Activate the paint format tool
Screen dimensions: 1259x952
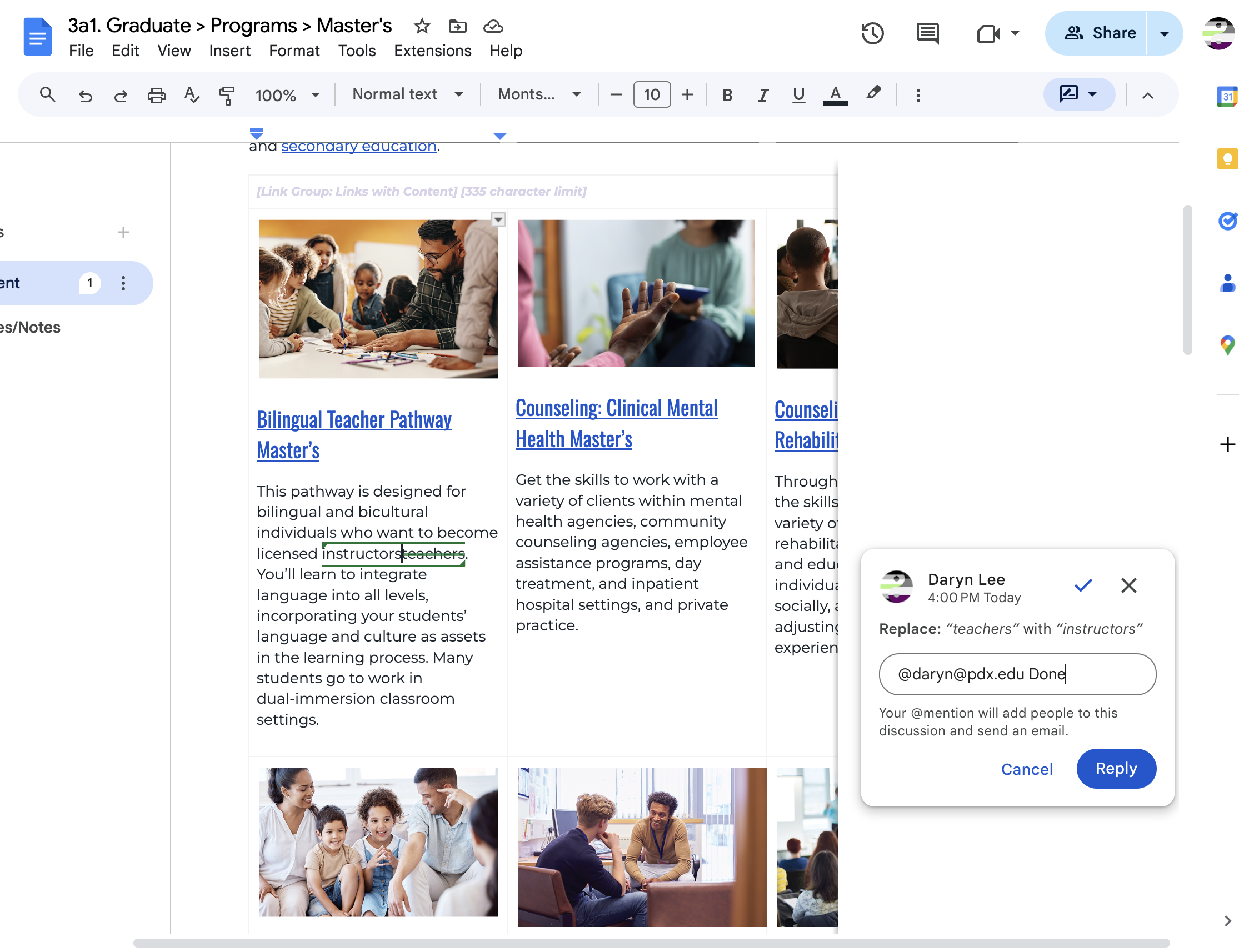point(227,95)
